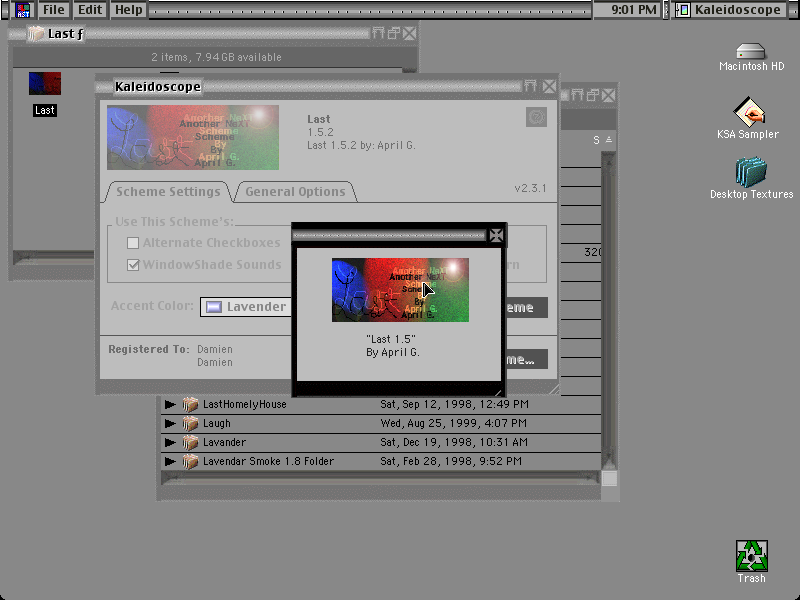Viewport: 800px width, 600px height.
Task: Click the Laugh name in list
Action: click(x=216, y=423)
